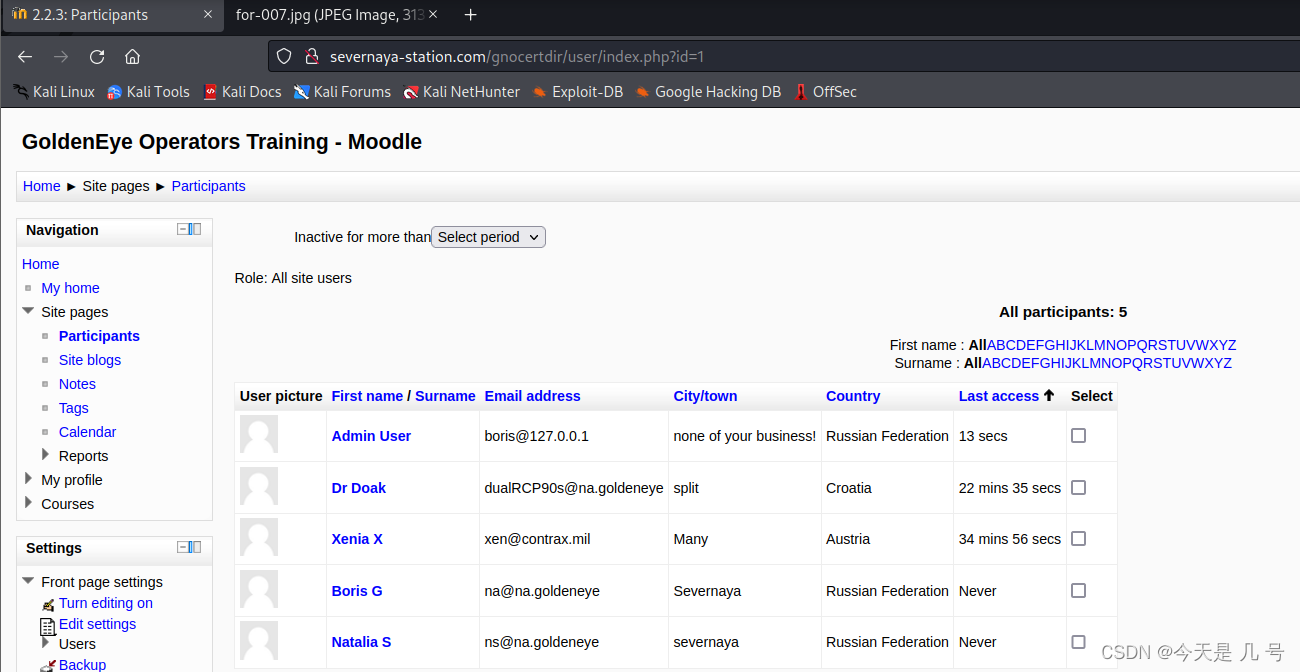Open the Google Hacking DB bookmark

pyautogui.click(x=708, y=92)
